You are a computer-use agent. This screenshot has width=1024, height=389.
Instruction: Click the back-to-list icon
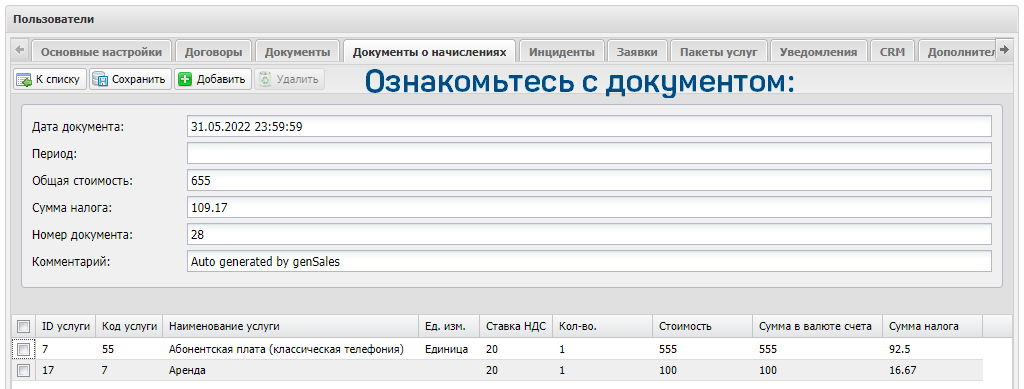click(x=24, y=80)
